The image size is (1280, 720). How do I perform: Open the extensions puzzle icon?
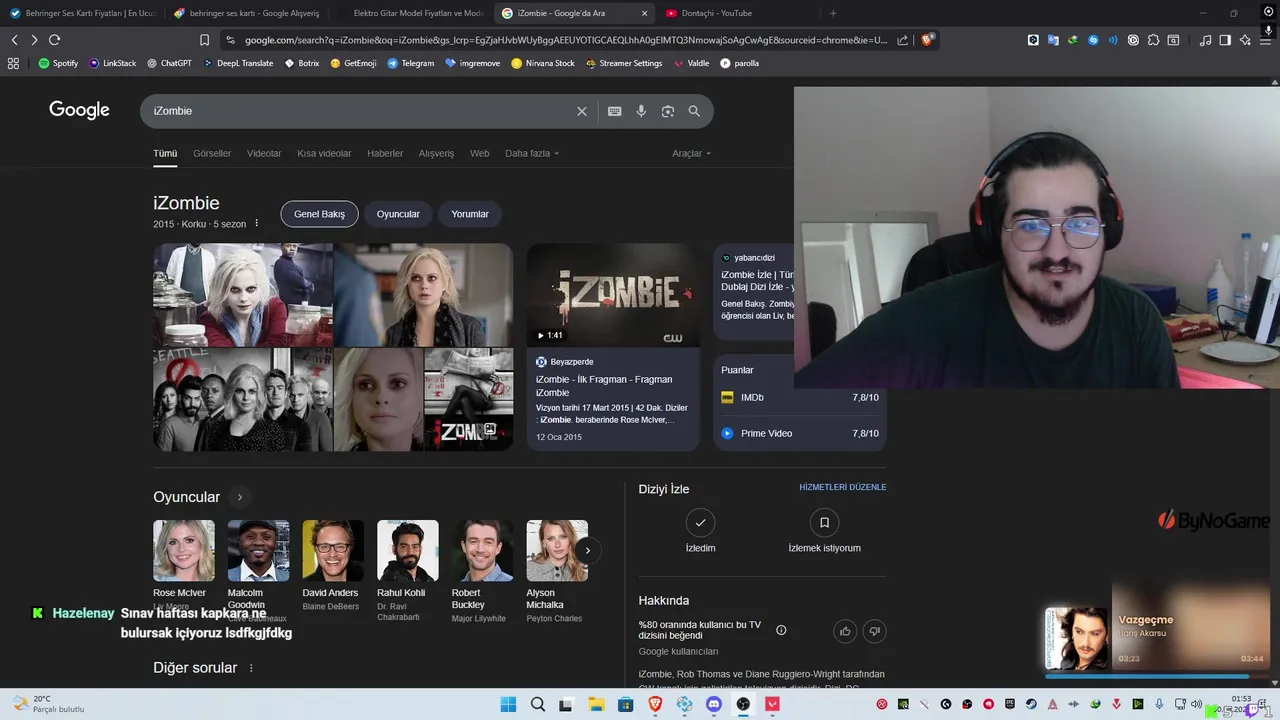1153,40
